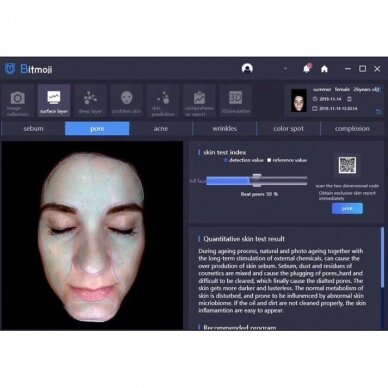Toggle the reference value legend marker
Viewport: 388px width, 388px height.
click(x=269, y=160)
